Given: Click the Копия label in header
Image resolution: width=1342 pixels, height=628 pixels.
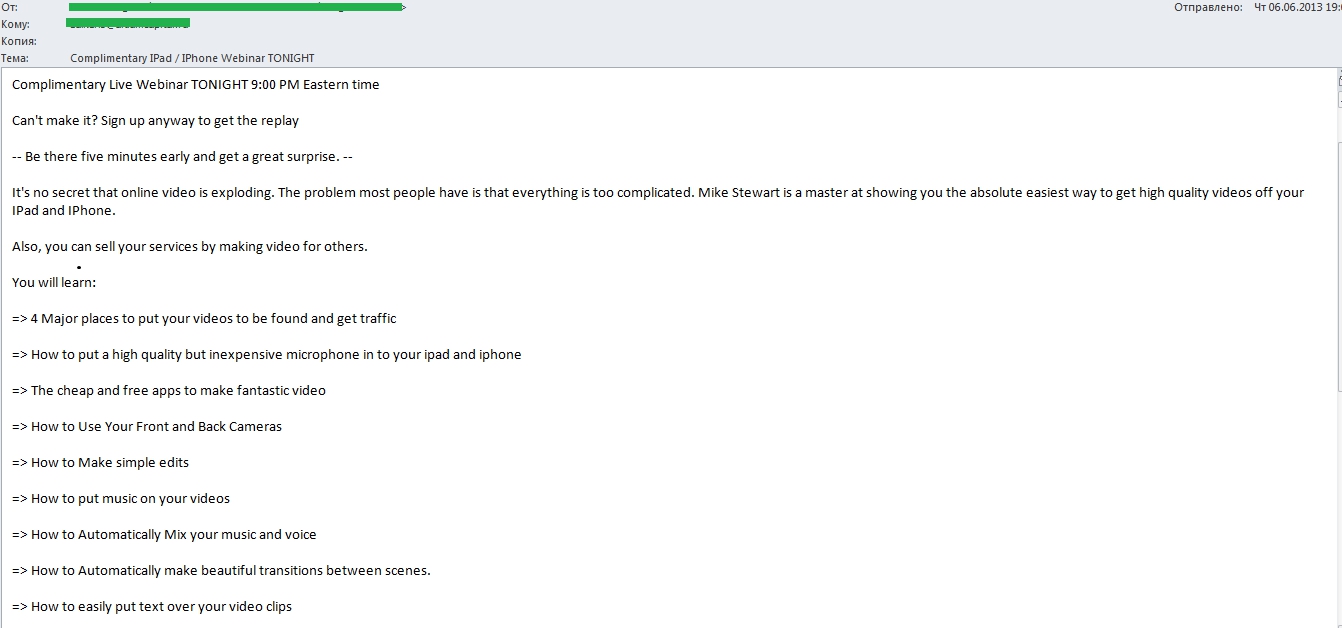Looking at the screenshot, I should 19,41.
